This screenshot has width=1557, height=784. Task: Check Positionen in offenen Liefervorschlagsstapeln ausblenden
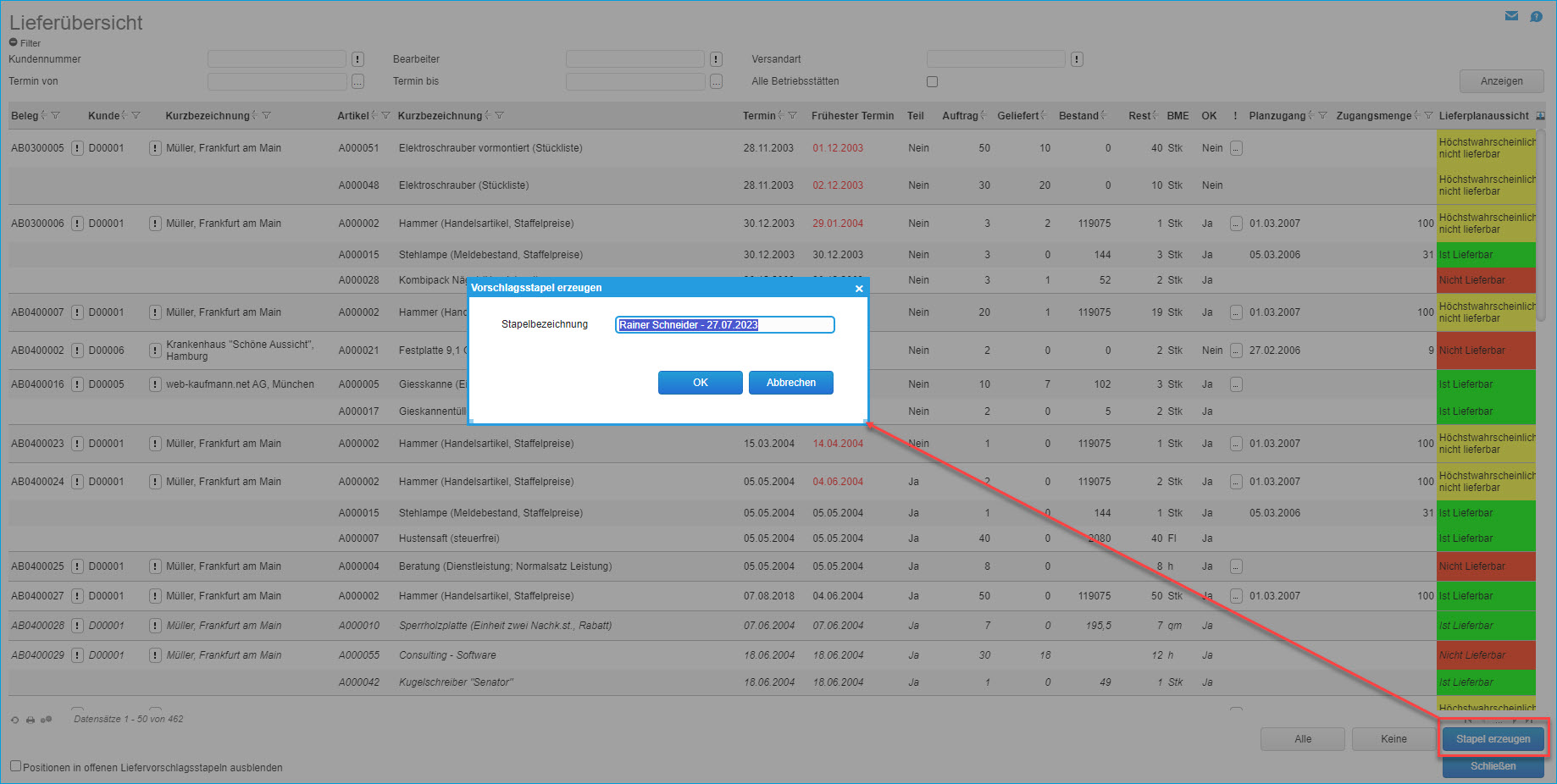pyautogui.click(x=15, y=766)
